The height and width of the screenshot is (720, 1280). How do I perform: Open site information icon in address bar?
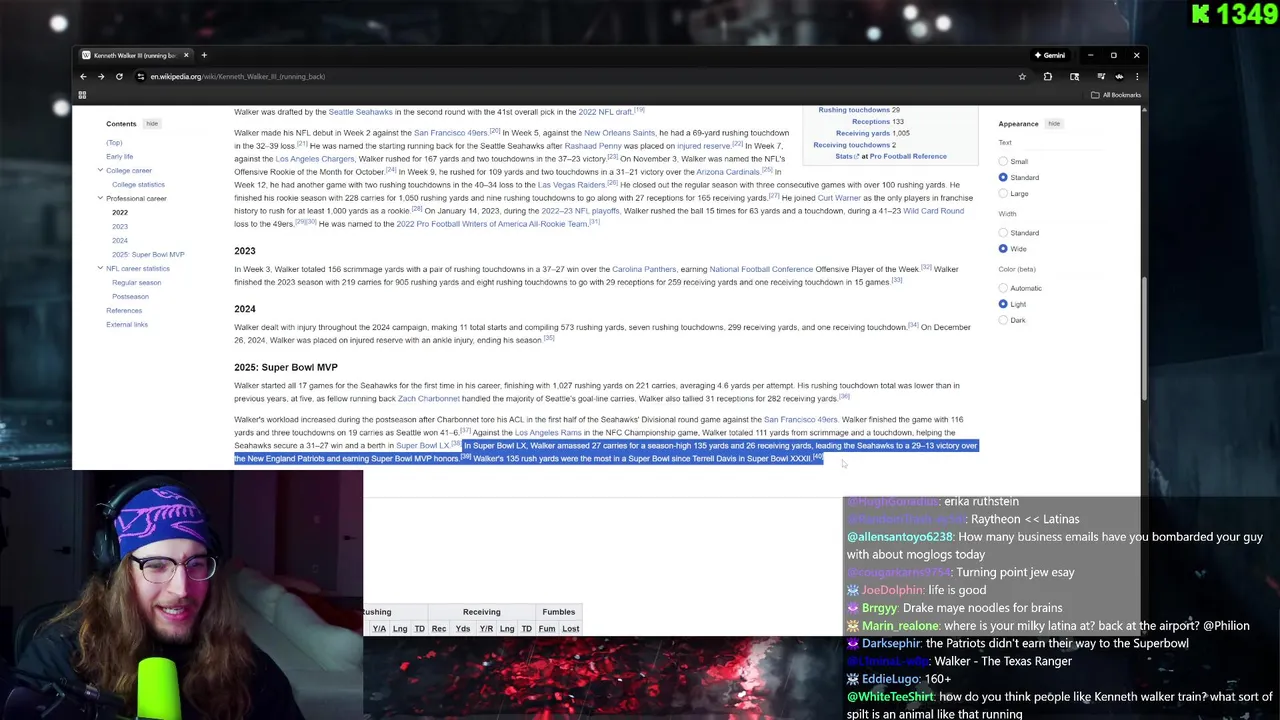point(141,77)
